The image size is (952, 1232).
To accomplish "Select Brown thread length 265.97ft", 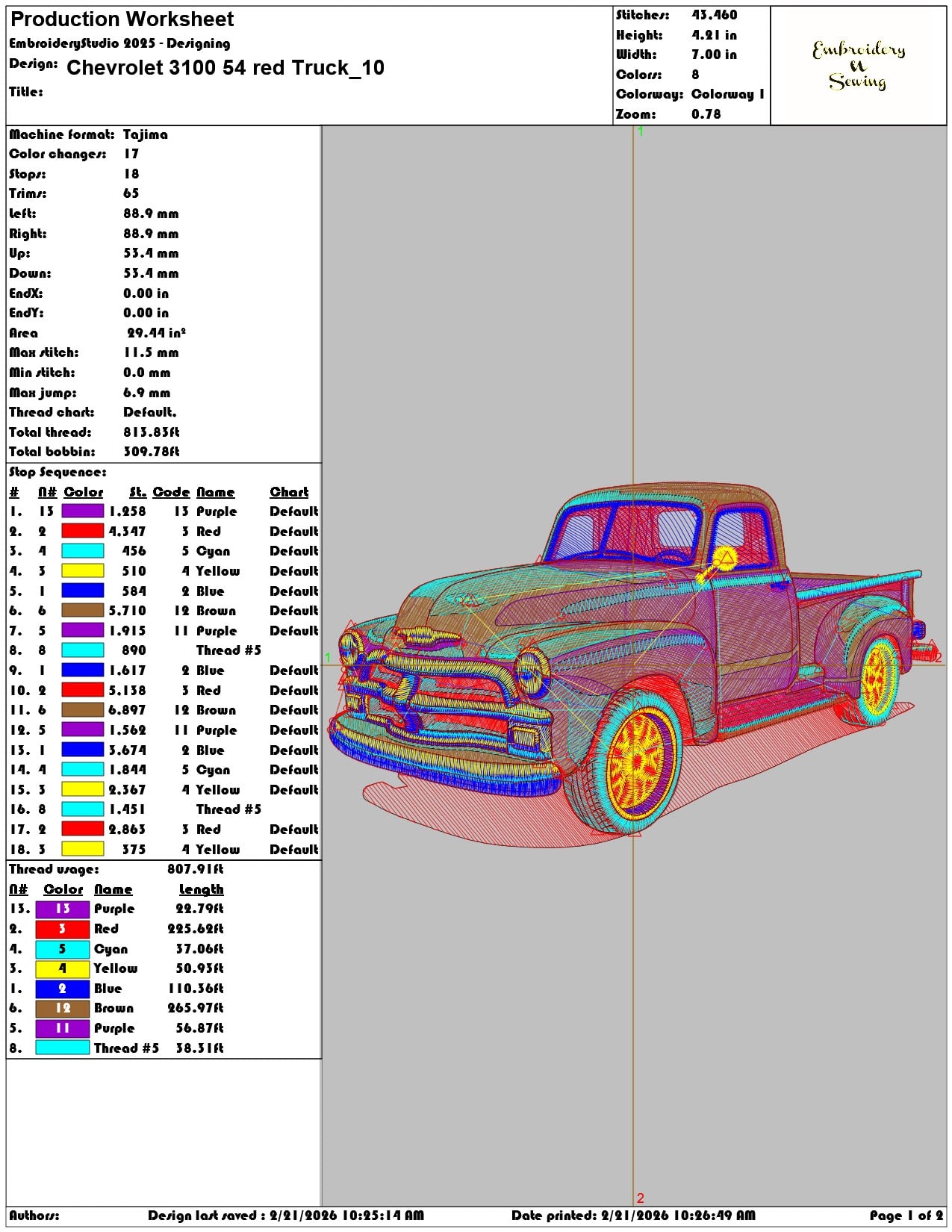I will pos(196,1009).
